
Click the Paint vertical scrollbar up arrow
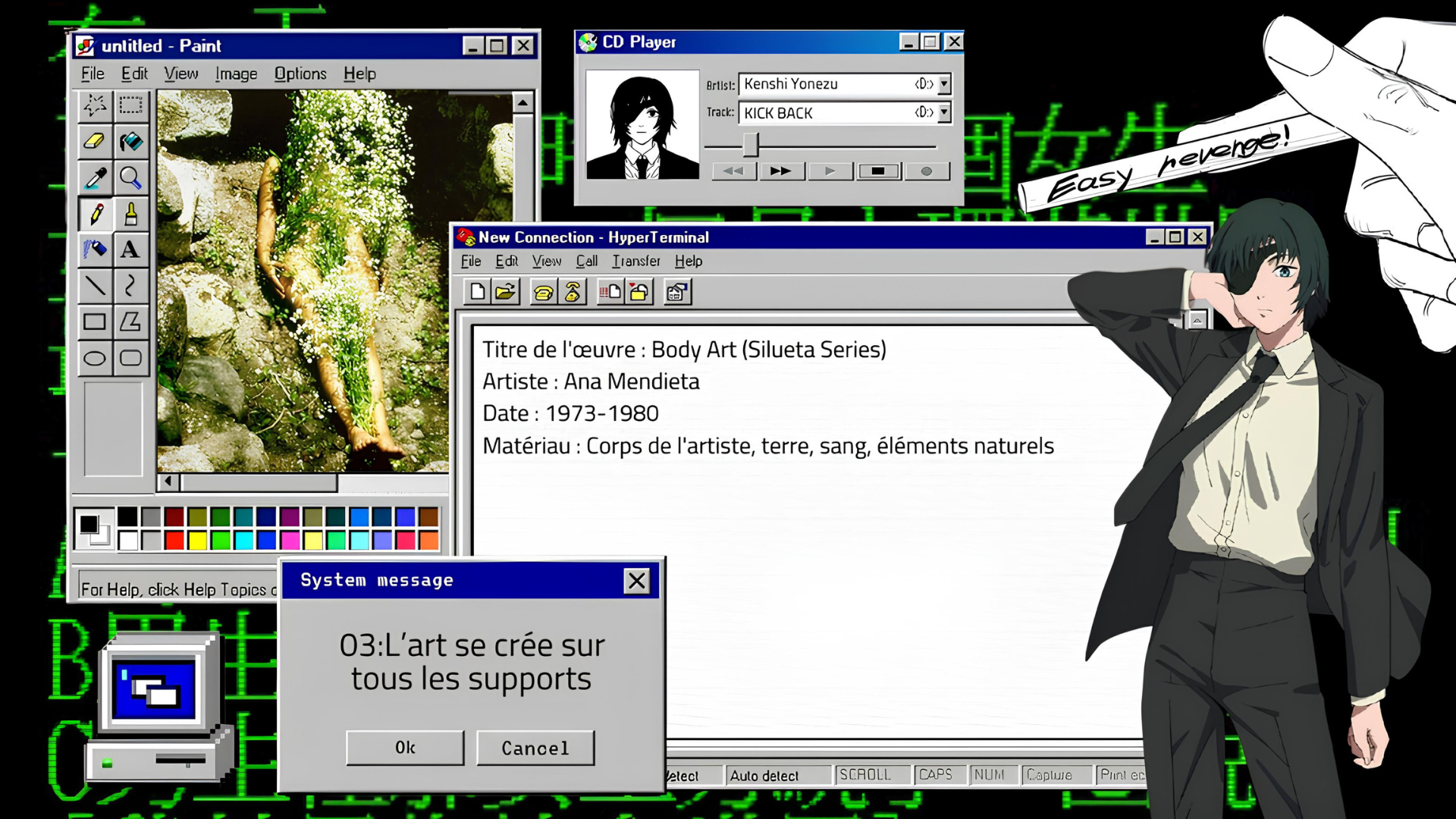(x=522, y=102)
